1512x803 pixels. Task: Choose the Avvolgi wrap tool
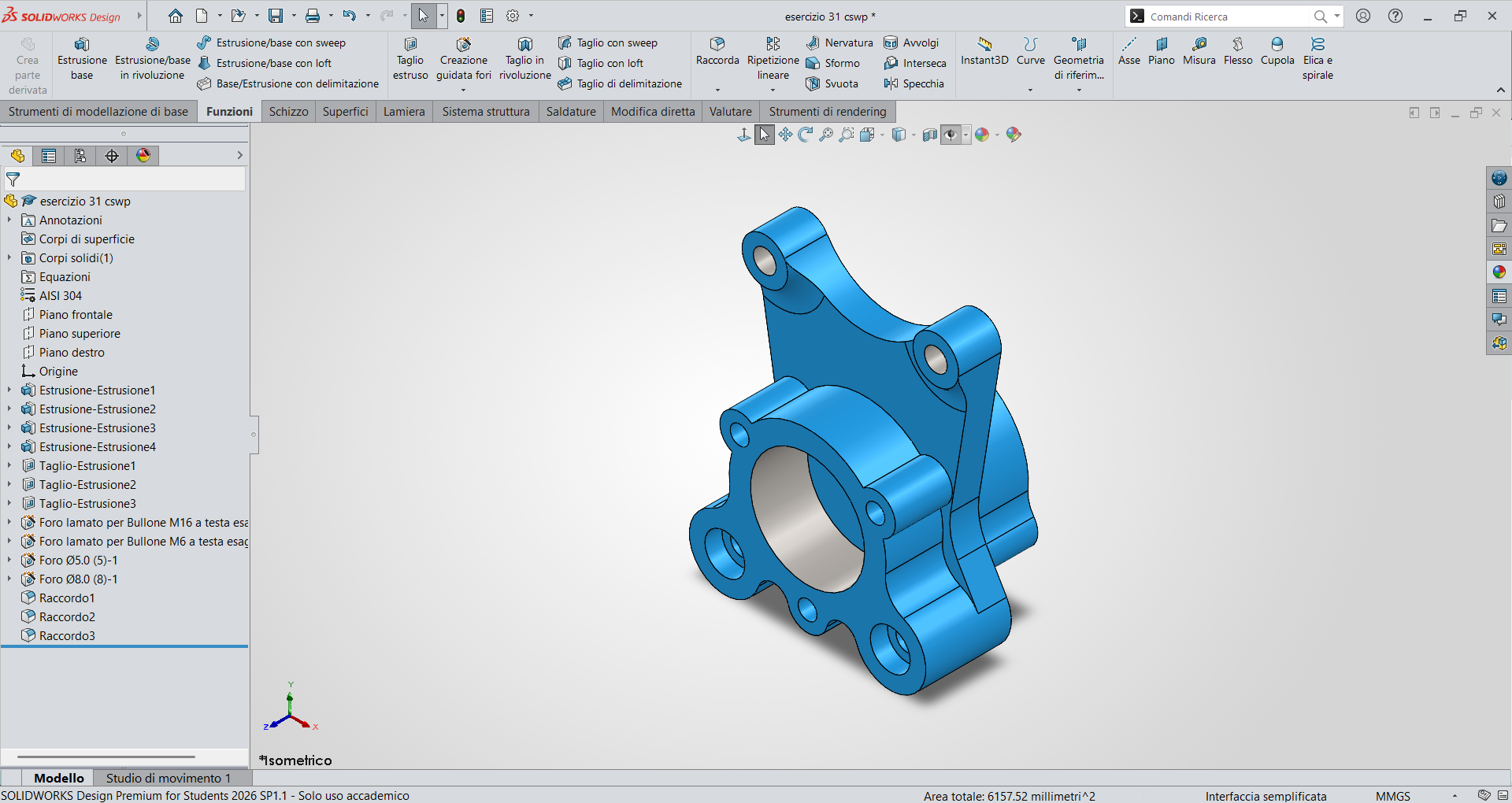tap(911, 43)
